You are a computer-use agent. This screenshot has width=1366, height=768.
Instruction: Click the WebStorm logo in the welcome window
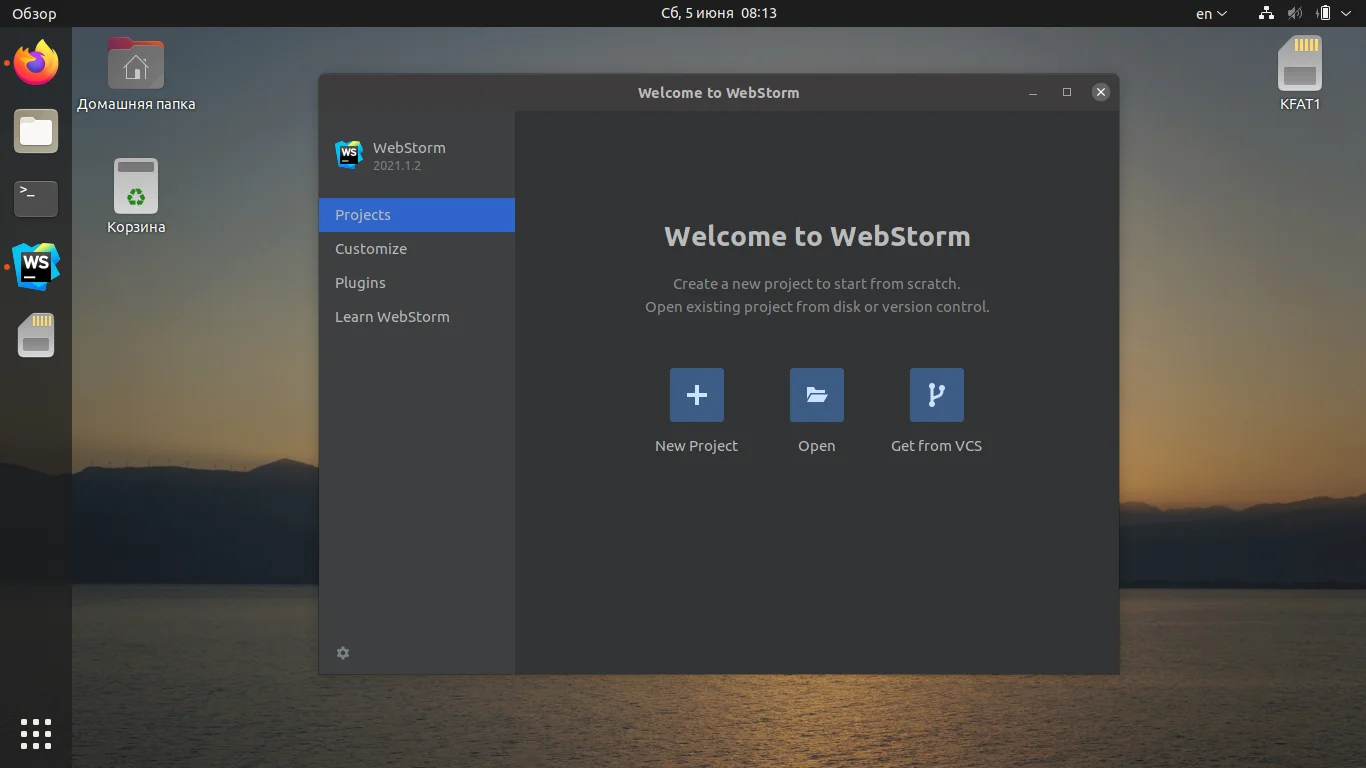[348, 155]
